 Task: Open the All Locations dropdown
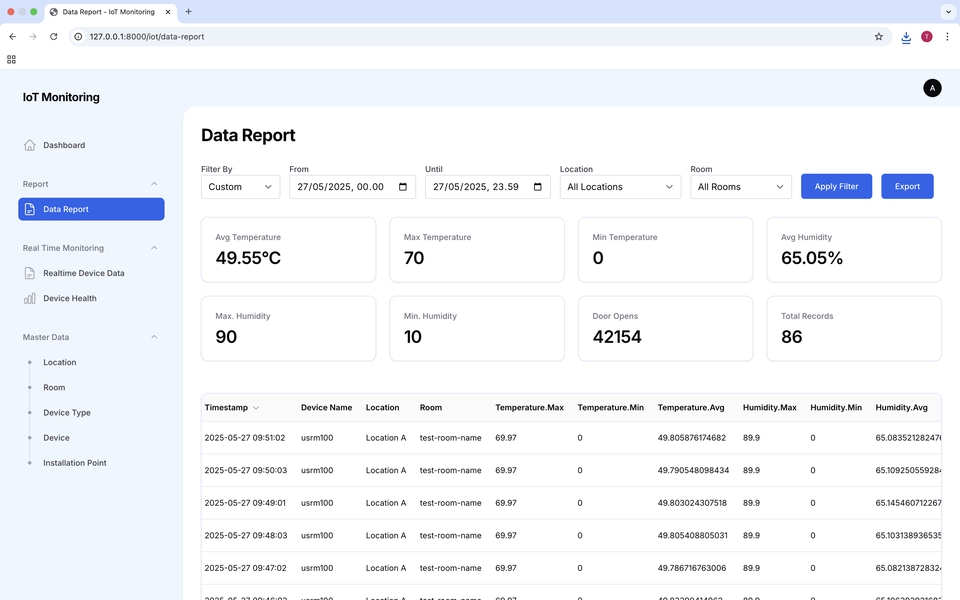620,187
